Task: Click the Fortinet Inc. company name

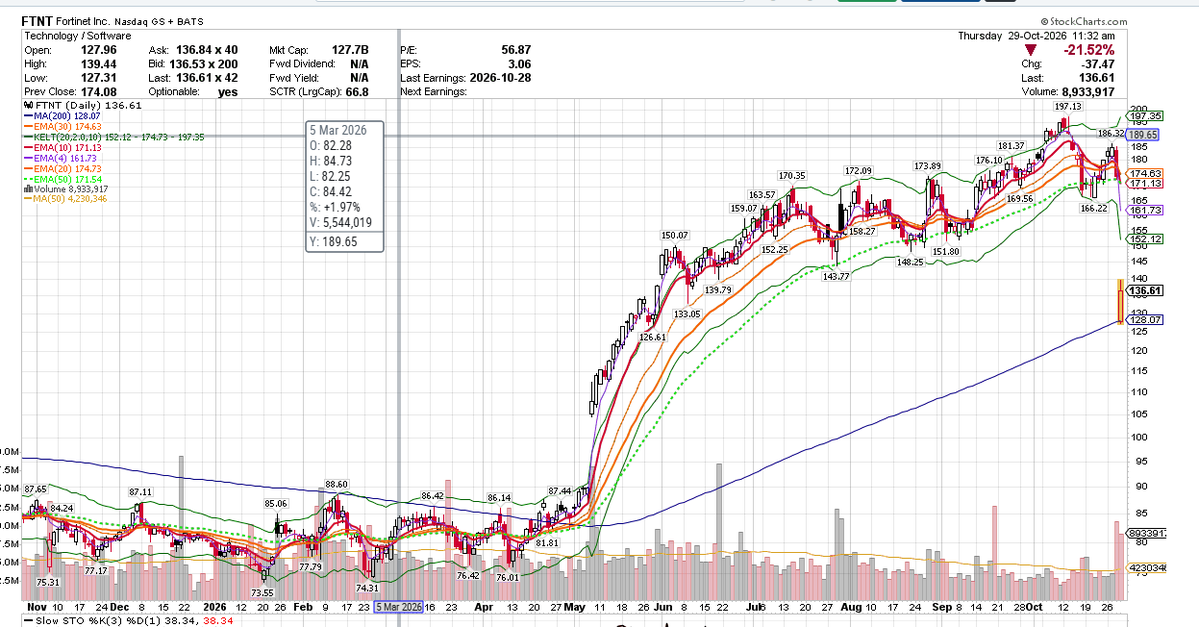Action: tap(83, 21)
